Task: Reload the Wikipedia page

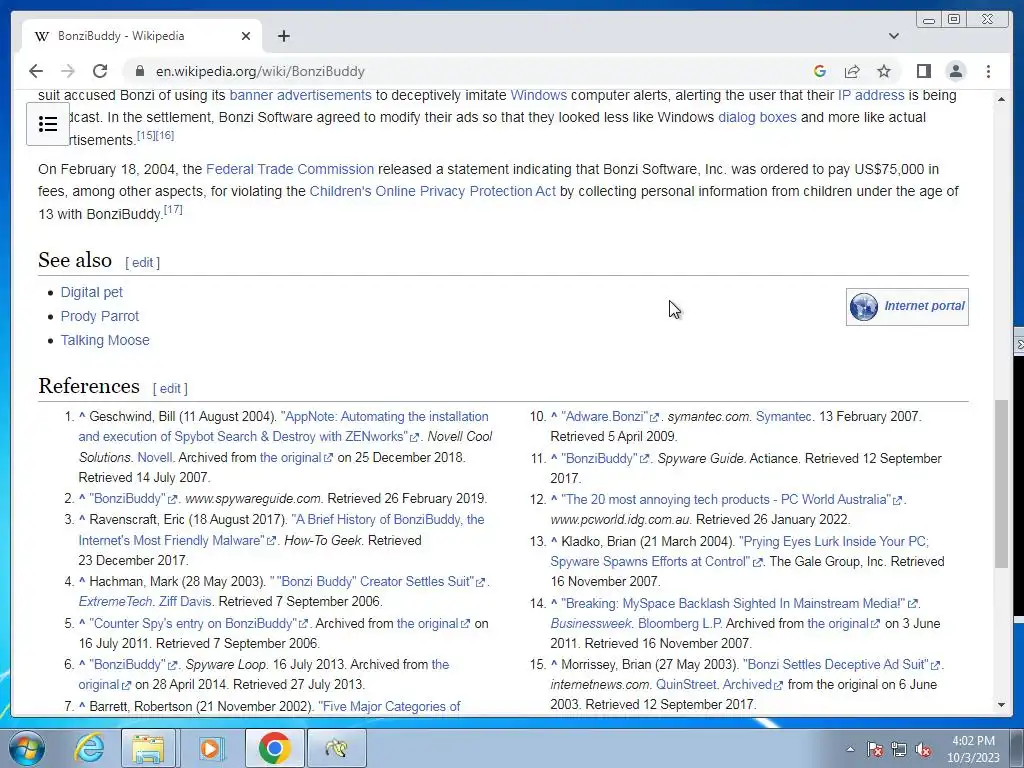Action: point(100,71)
